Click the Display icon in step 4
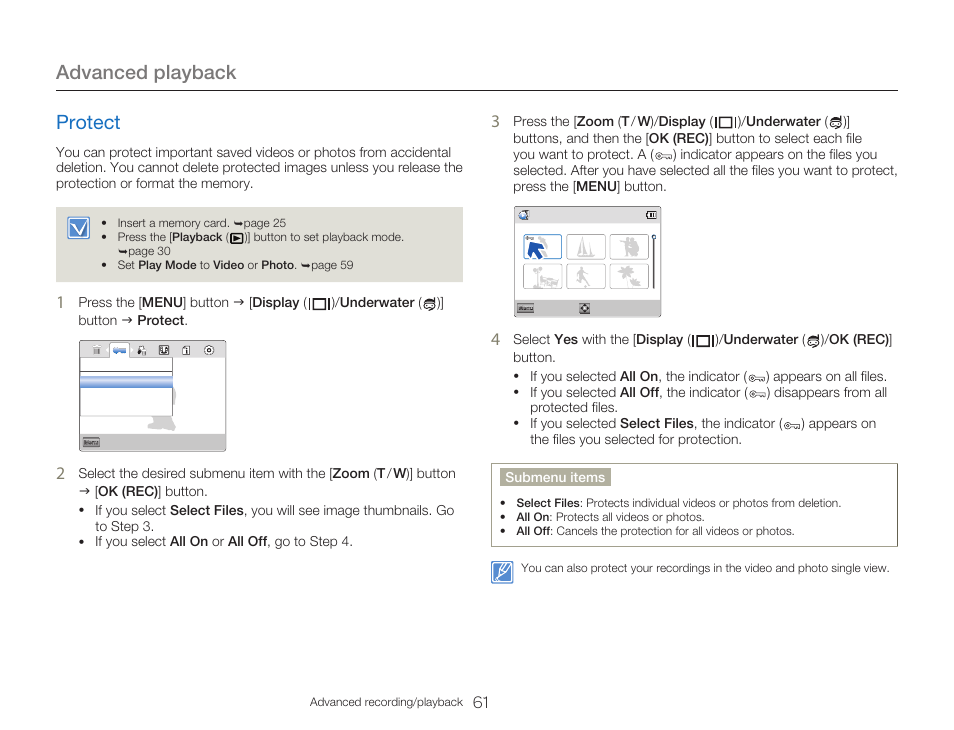This screenshot has width=954, height=730. (x=703, y=341)
